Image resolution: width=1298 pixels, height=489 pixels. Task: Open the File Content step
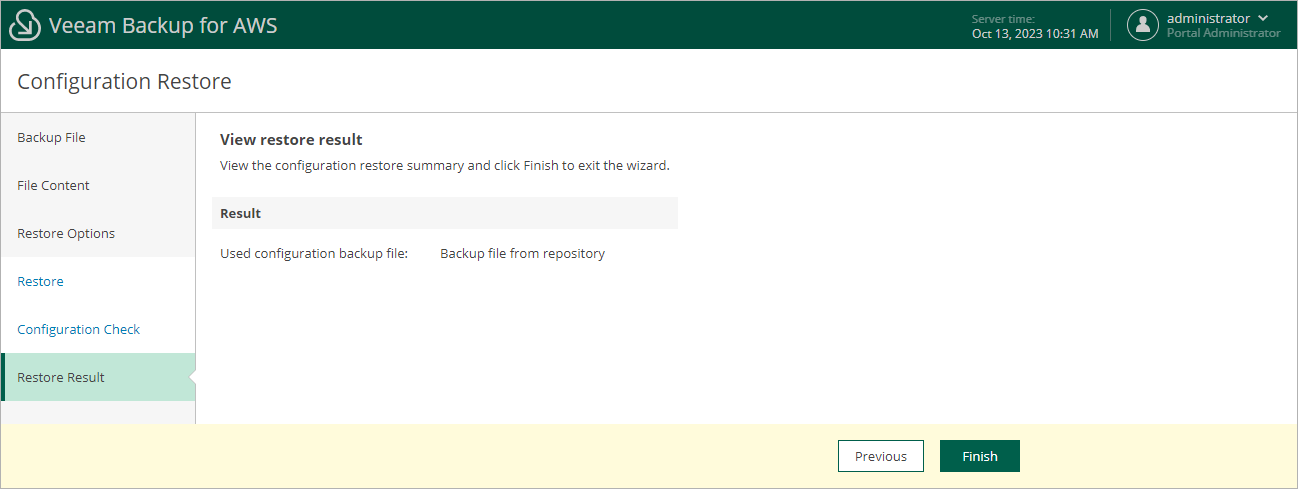point(53,185)
